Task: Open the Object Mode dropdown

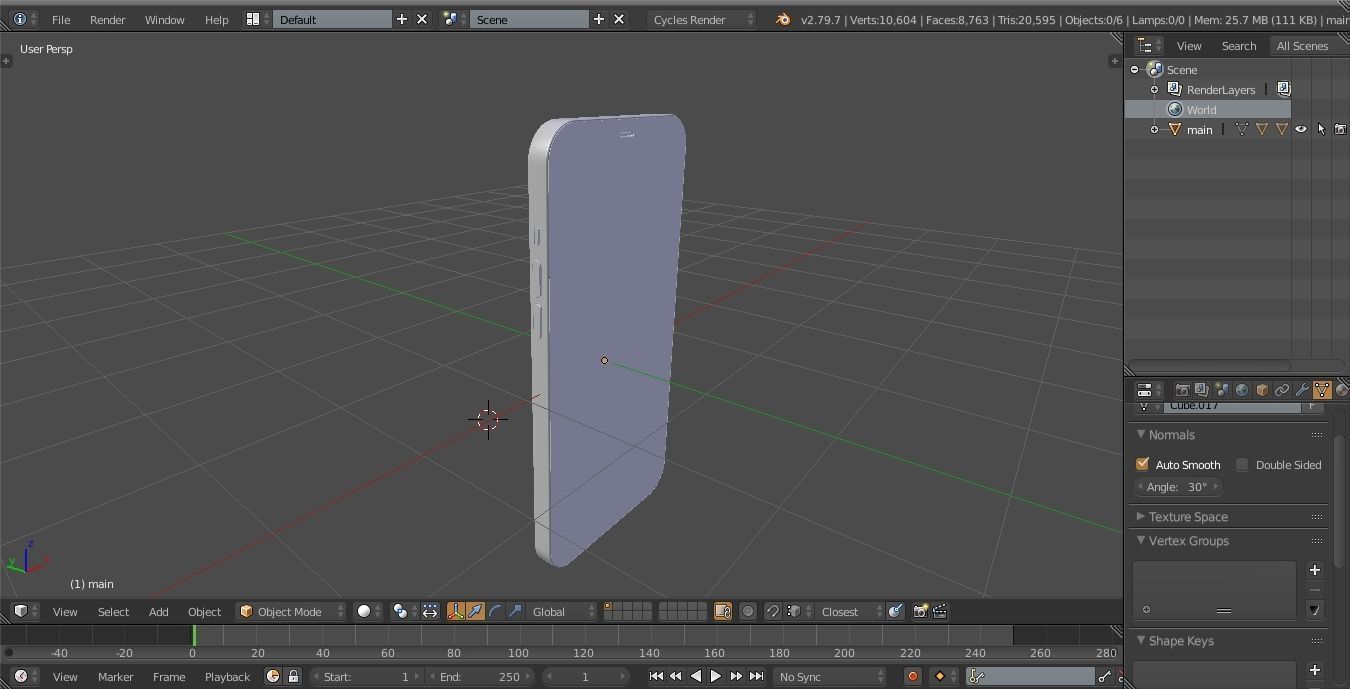Action: [x=291, y=611]
